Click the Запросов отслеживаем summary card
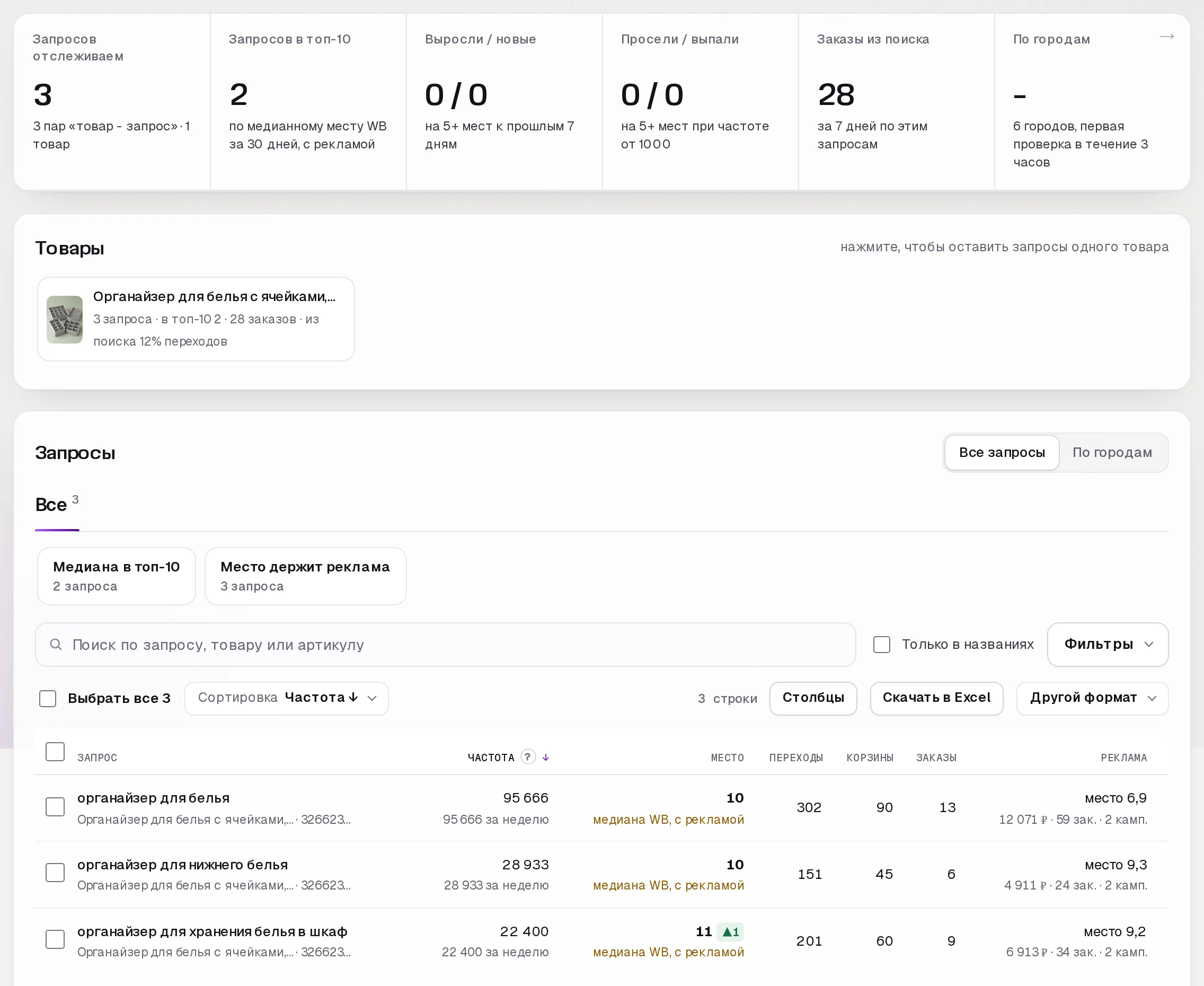Image resolution: width=1204 pixels, height=986 pixels. coord(112,102)
